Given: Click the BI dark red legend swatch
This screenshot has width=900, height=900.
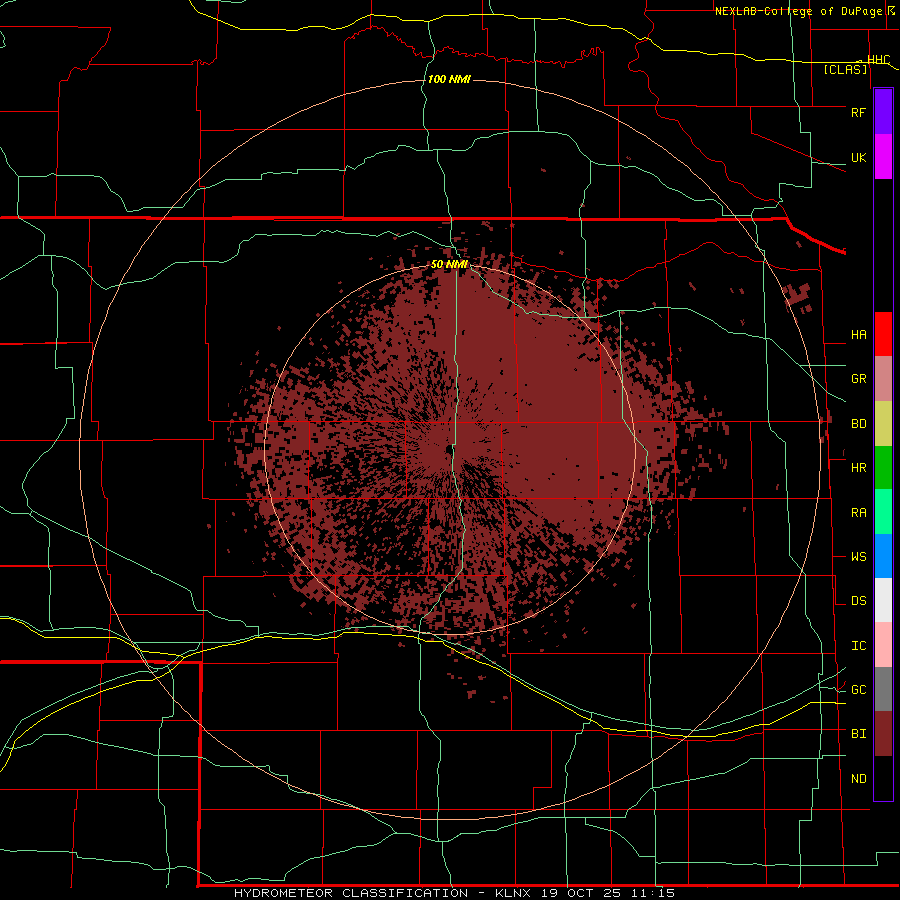Looking at the screenshot, I should pyautogui.click(x=883, y=734).
